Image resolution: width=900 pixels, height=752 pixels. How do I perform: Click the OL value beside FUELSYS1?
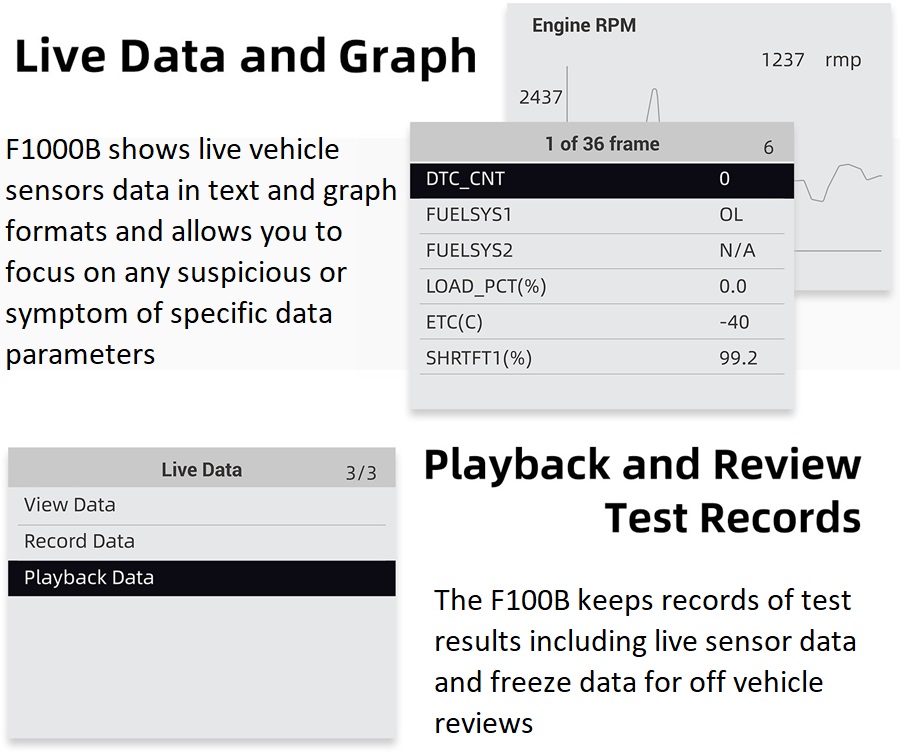click(x=731, y=215)
